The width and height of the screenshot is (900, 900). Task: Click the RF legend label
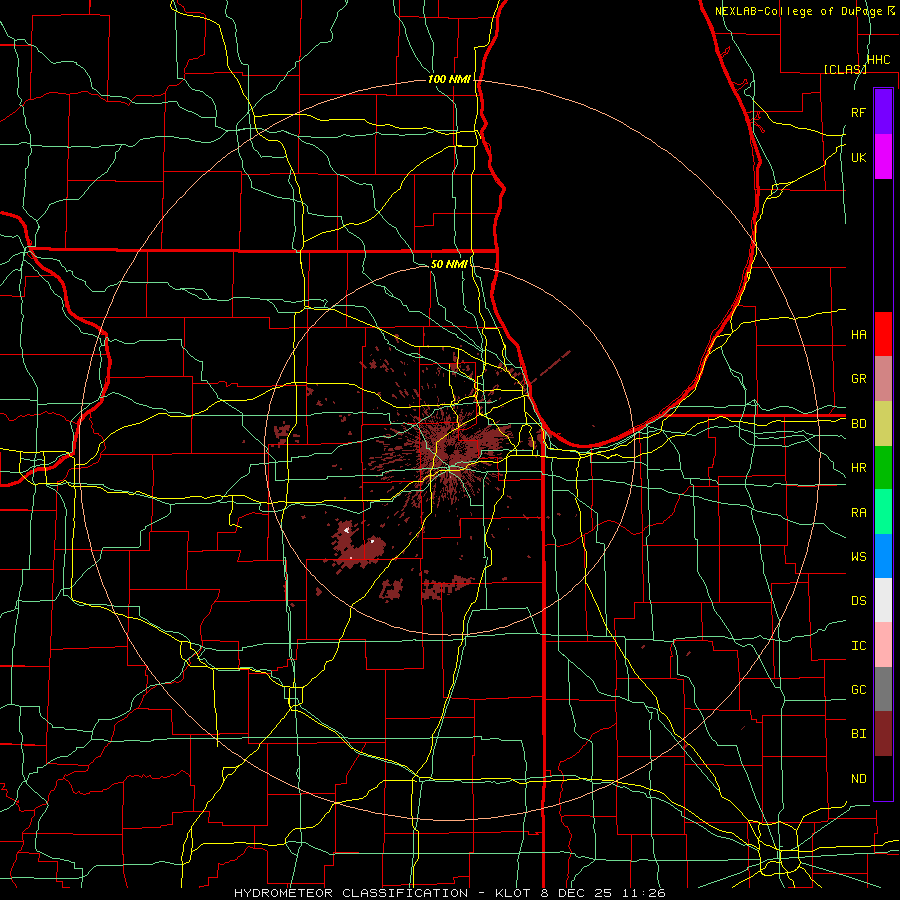pyautogui.click(x=858, y=112)
